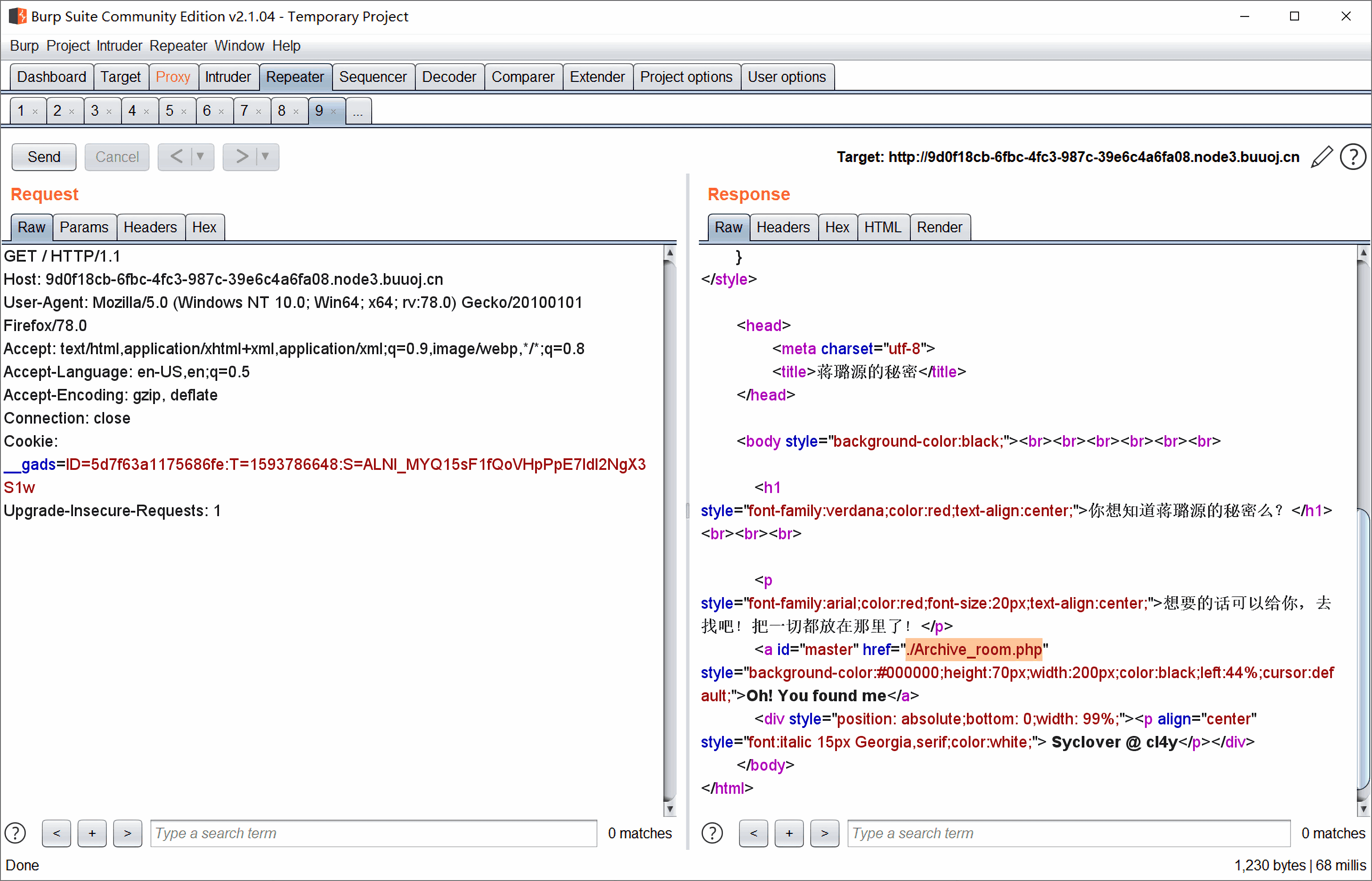Go back in request history
Screen dimensions: 1372x881
(176, 157)
